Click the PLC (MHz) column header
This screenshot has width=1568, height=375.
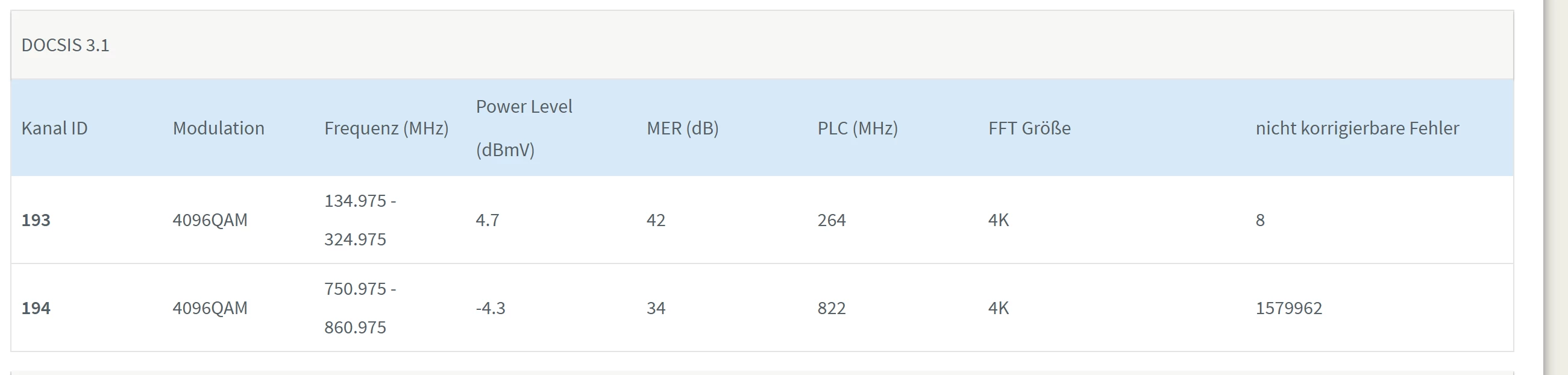tap(857, 128)
